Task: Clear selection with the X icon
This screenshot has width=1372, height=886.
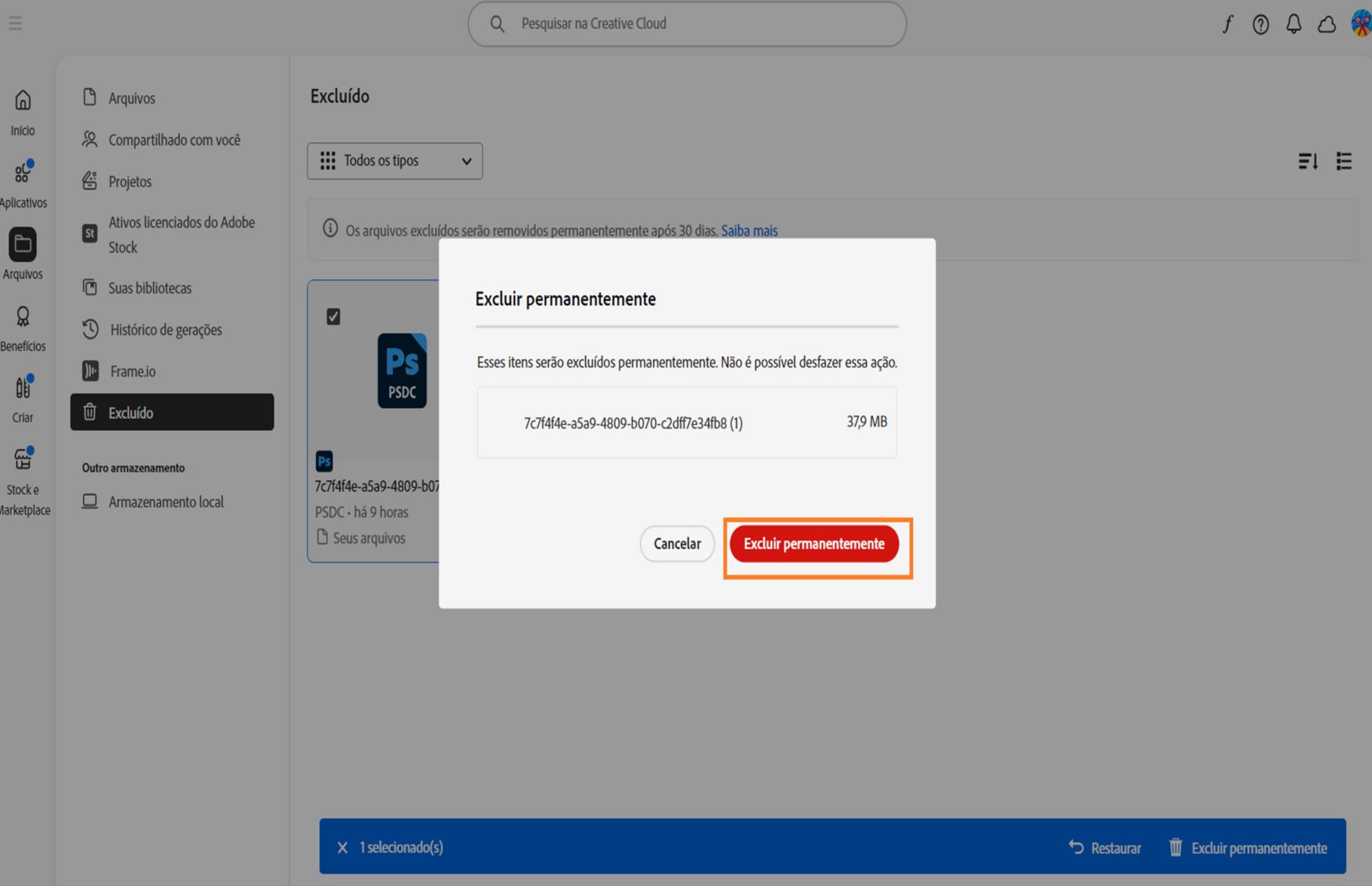Action: [x=342, y=847]
